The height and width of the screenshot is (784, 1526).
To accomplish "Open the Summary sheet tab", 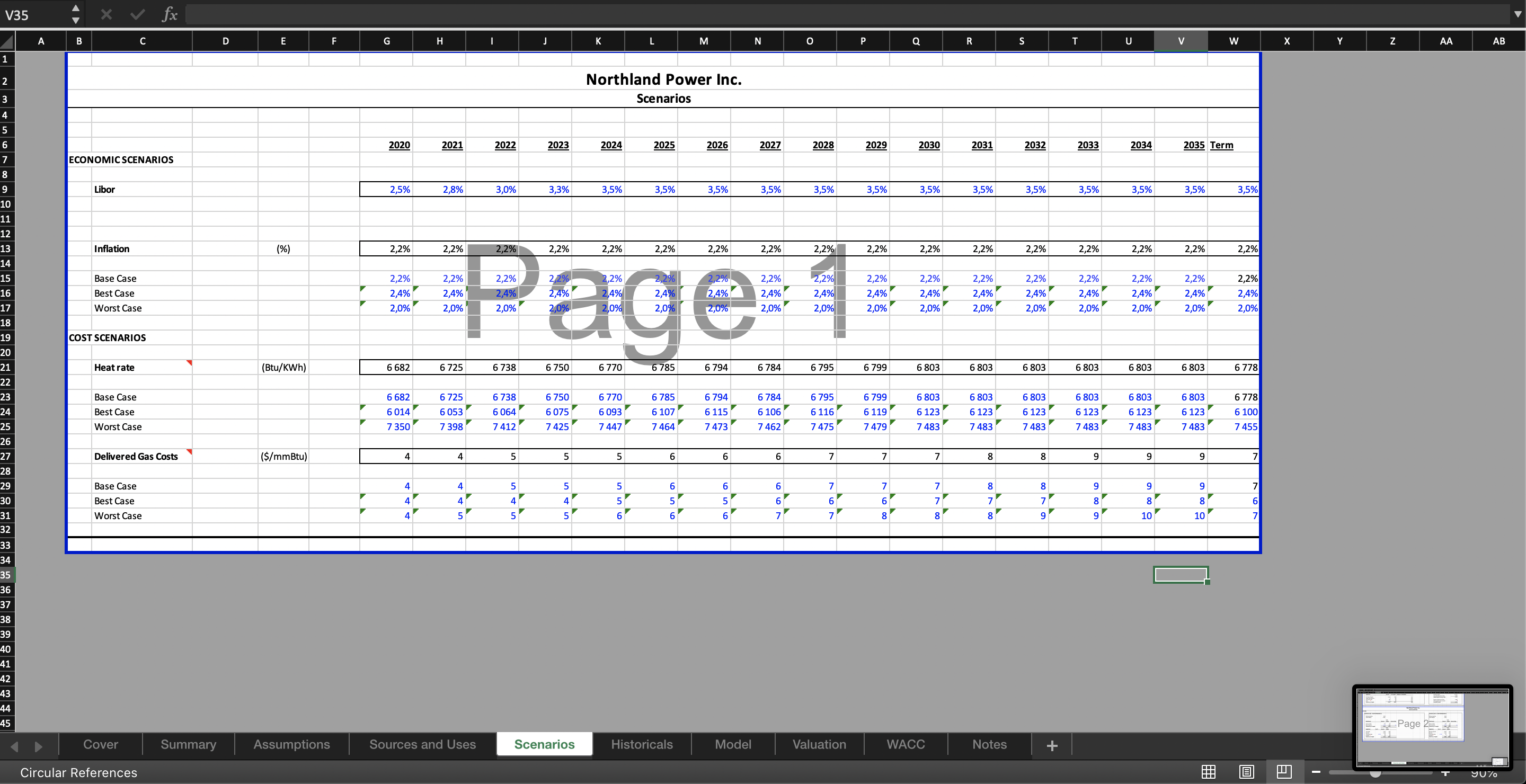I will (x=189, y=744).
